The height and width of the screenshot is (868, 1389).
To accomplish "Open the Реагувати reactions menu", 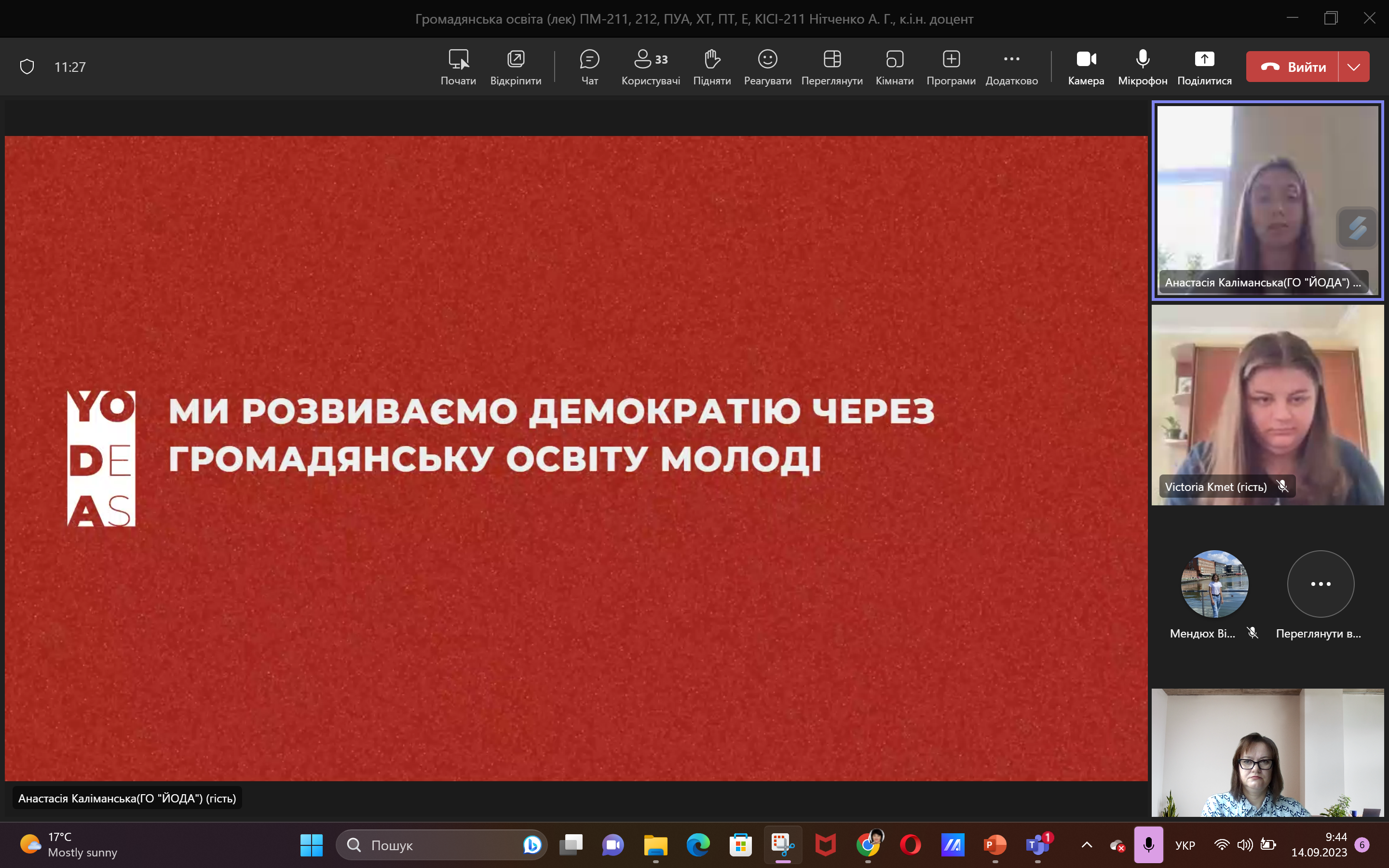I will coord(767,67).
